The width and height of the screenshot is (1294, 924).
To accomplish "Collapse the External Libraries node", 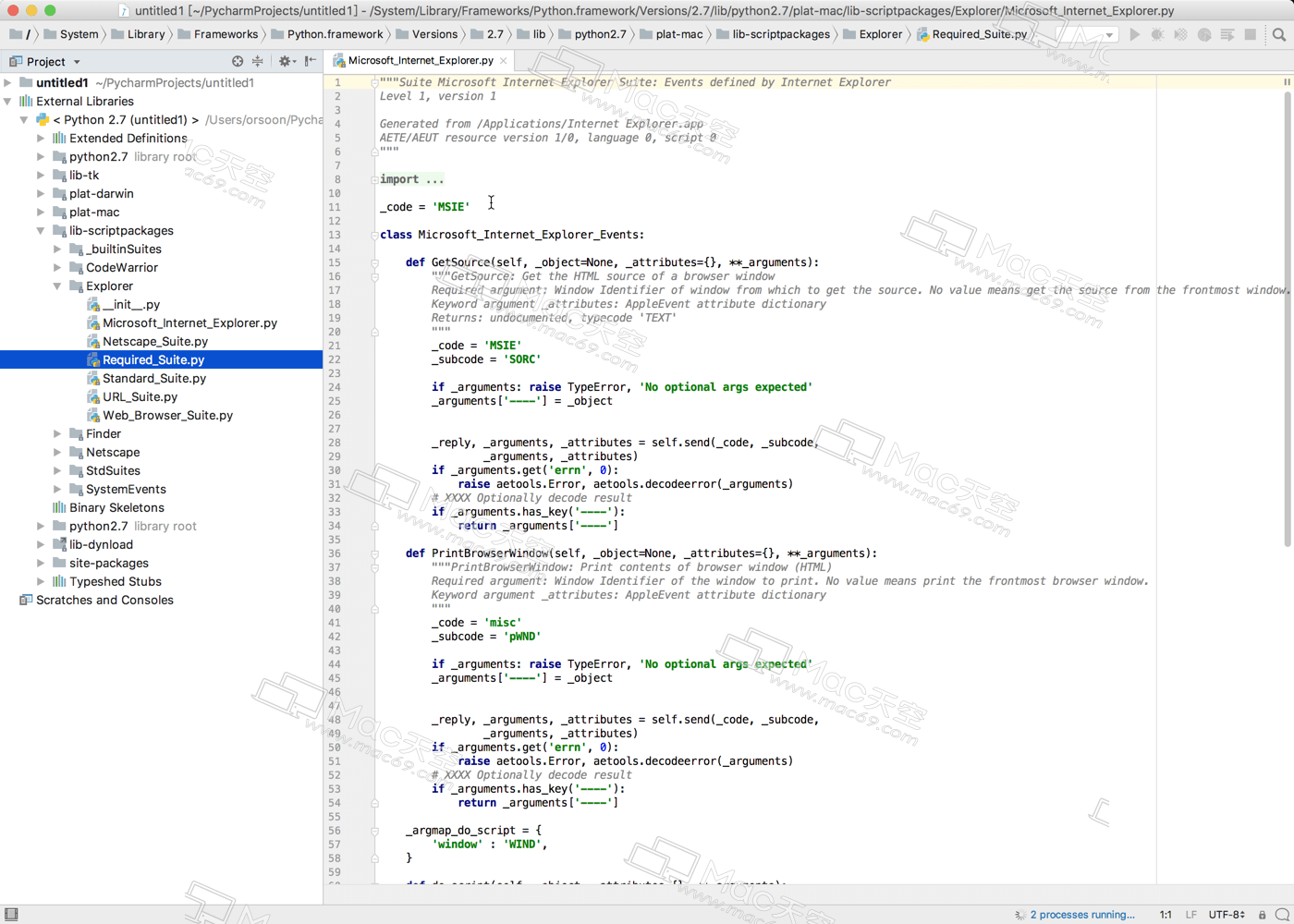I will click(x=7, y=101).
